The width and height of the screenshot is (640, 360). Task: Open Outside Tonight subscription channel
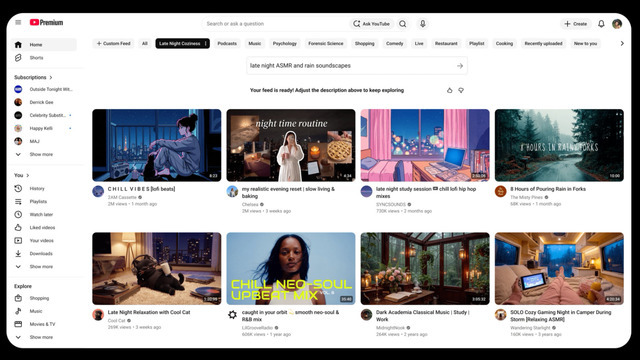(44, 89)
